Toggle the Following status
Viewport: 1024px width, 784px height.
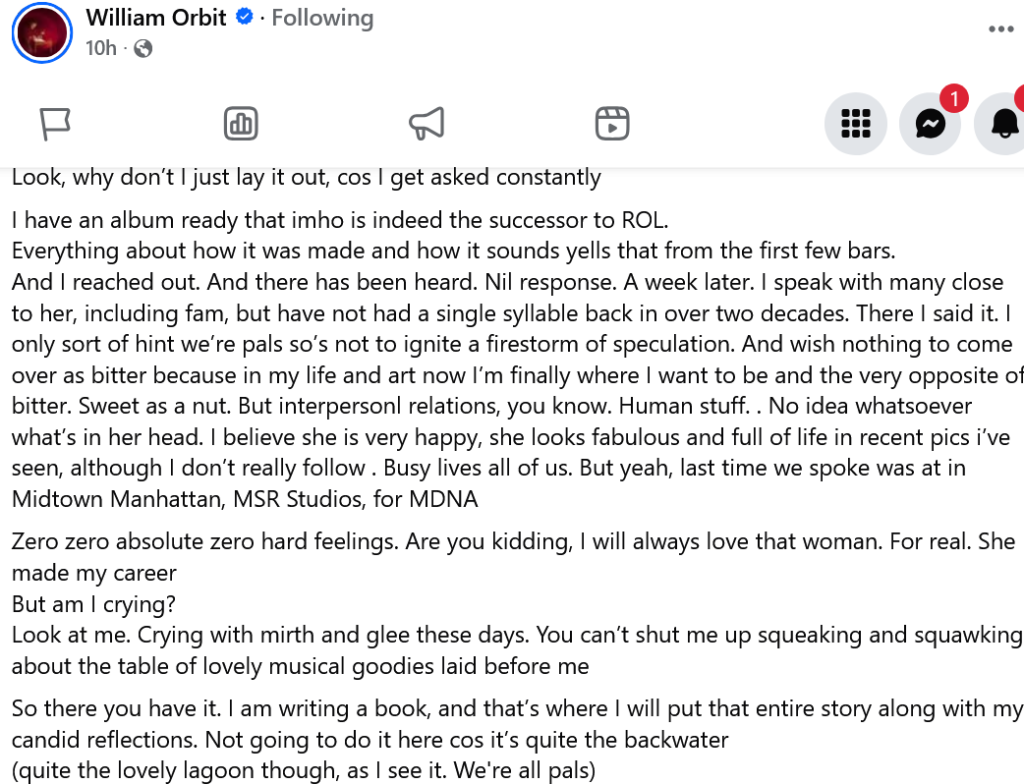pos(322,17)
